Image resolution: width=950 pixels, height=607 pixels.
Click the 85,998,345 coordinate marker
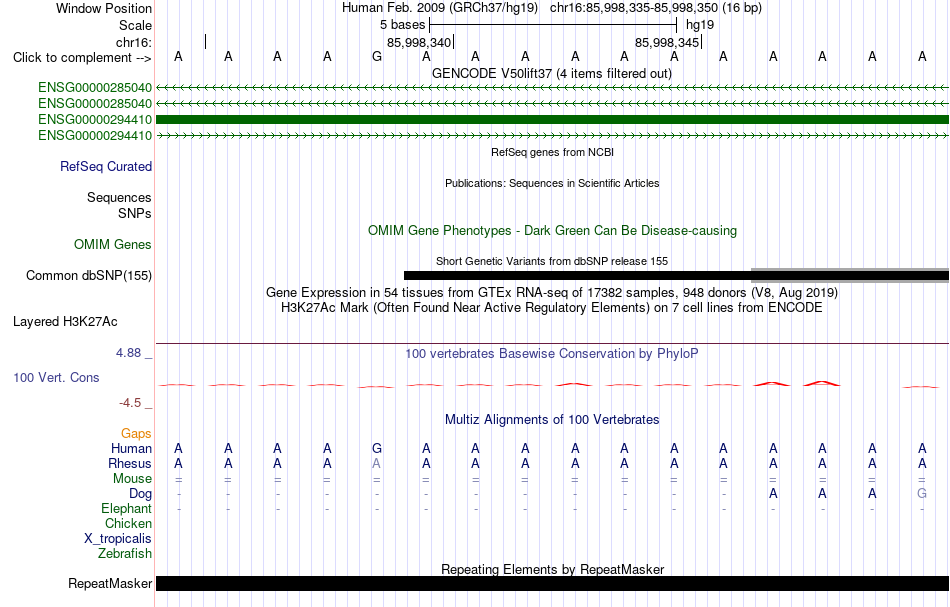[667, 42]
